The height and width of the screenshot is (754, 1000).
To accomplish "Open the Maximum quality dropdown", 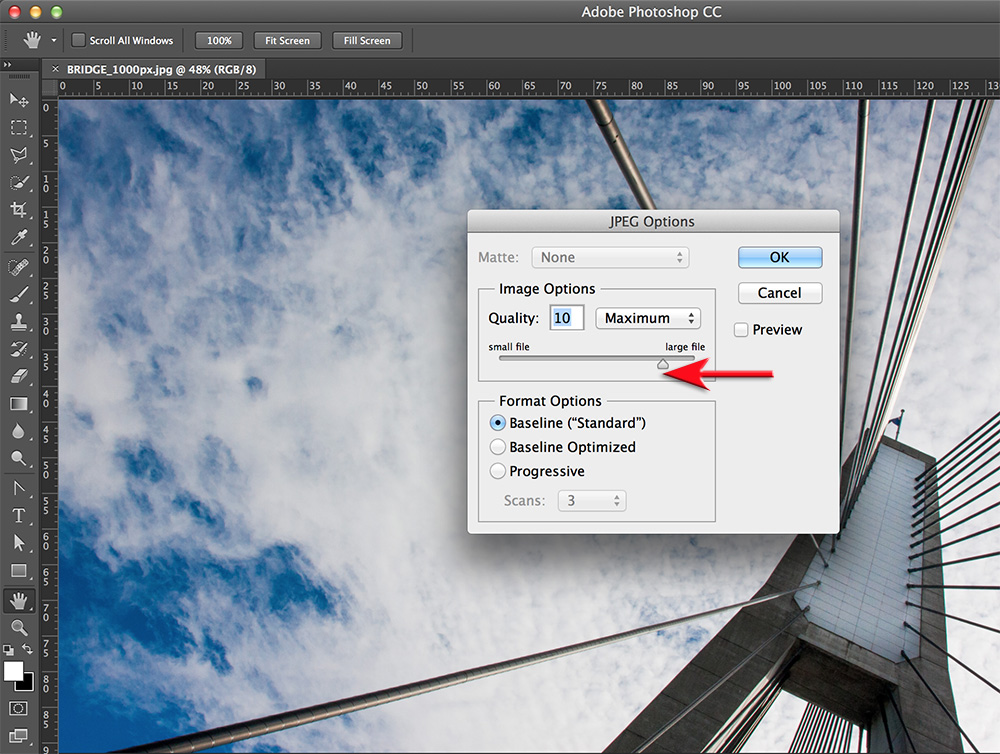I will click(648, 317).
